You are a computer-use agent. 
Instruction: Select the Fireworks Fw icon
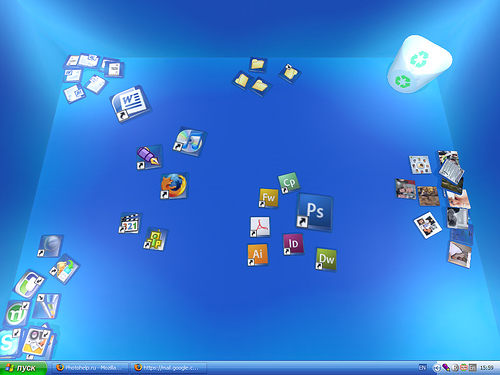268,198
